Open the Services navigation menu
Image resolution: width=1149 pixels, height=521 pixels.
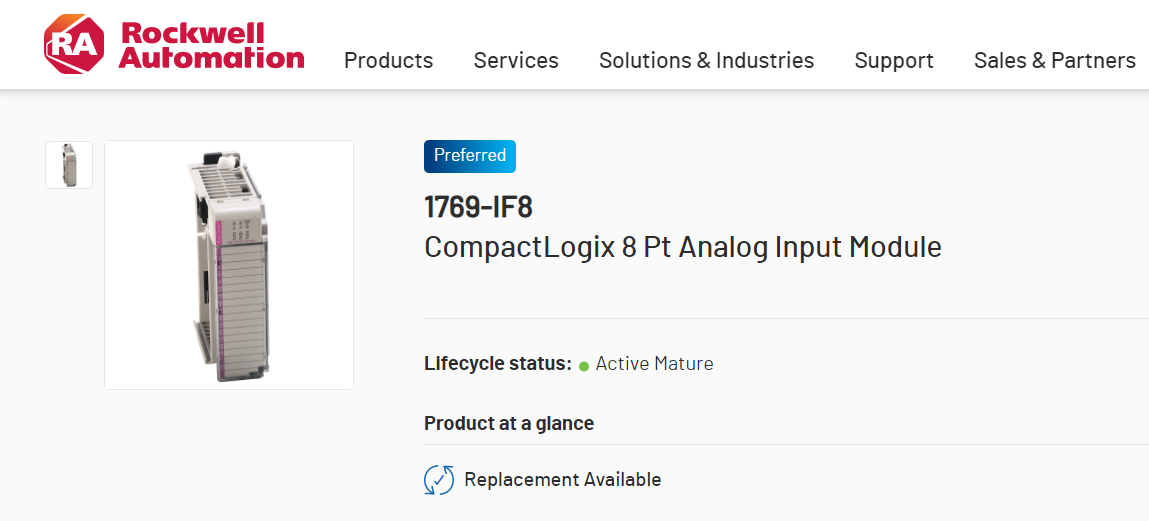tap(516, 61)
